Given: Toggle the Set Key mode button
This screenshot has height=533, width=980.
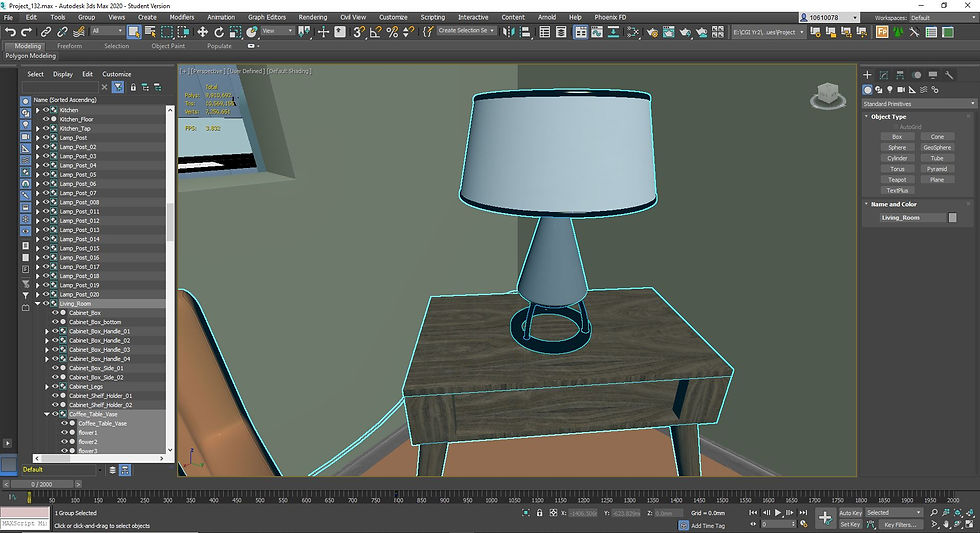Looking at the screenshot, I should [x=850, y=524].
